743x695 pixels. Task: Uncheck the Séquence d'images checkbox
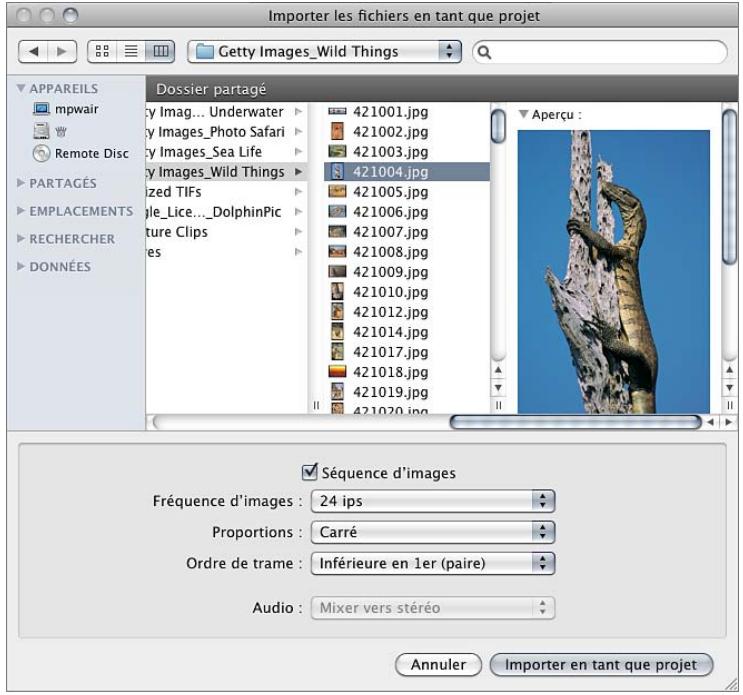click(x=309, y=472)
